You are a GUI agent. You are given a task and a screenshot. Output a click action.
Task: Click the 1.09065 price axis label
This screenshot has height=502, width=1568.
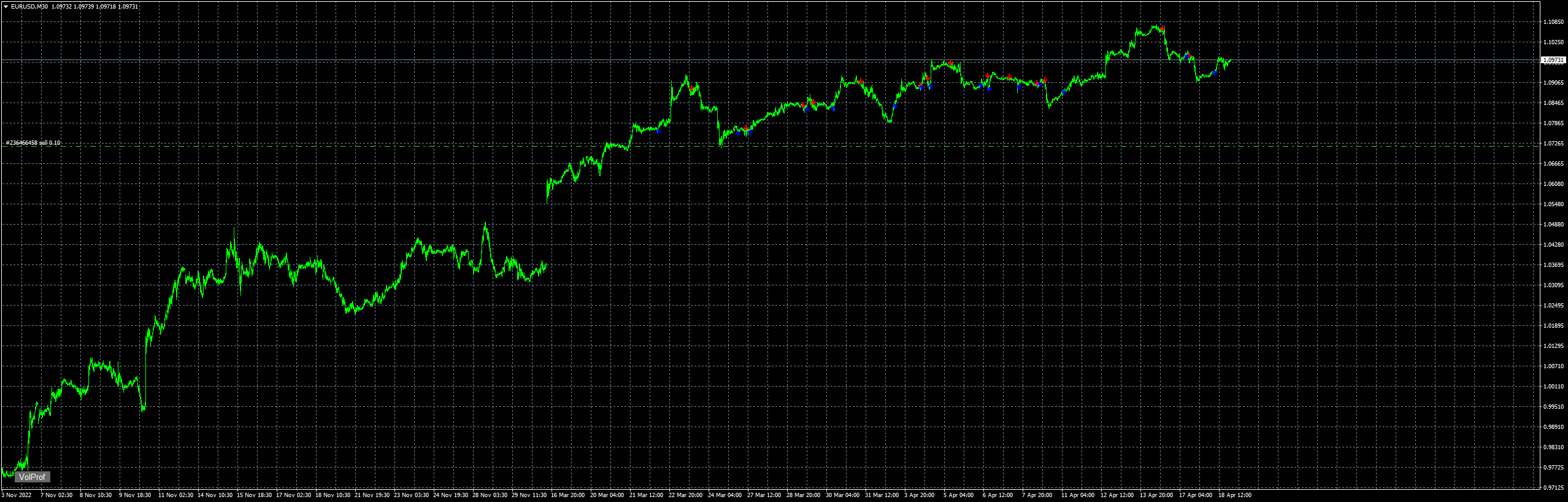coord(1553,83)
